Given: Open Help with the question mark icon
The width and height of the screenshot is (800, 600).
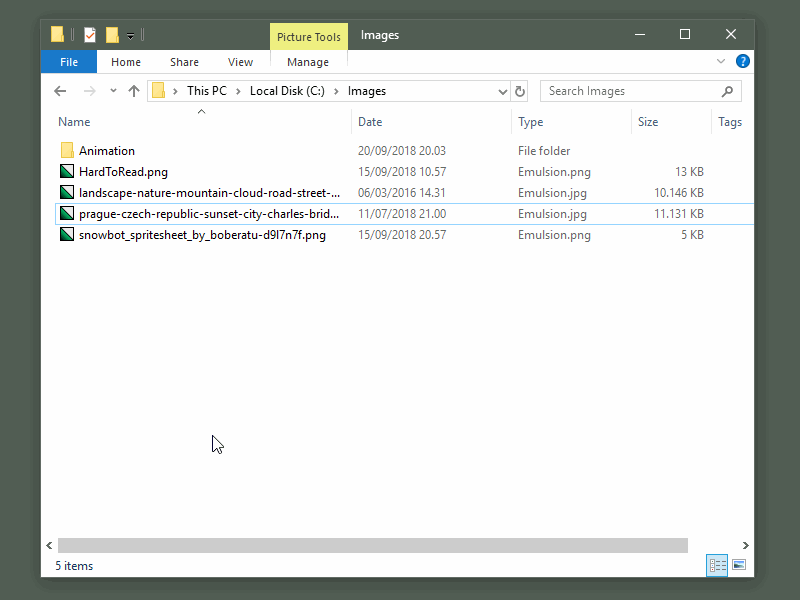Looking at the screenshot, I should pos(742,61).
